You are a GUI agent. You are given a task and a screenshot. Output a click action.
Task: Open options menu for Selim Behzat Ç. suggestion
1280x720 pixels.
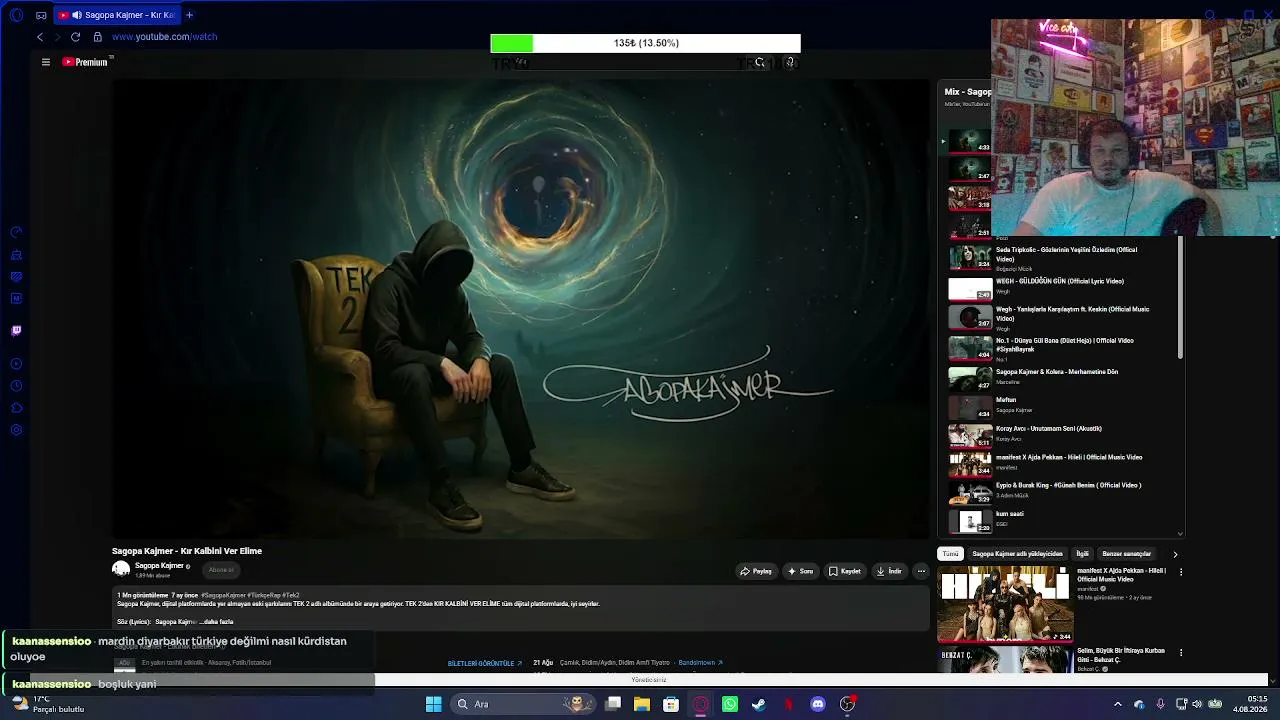click(1181, 652)
